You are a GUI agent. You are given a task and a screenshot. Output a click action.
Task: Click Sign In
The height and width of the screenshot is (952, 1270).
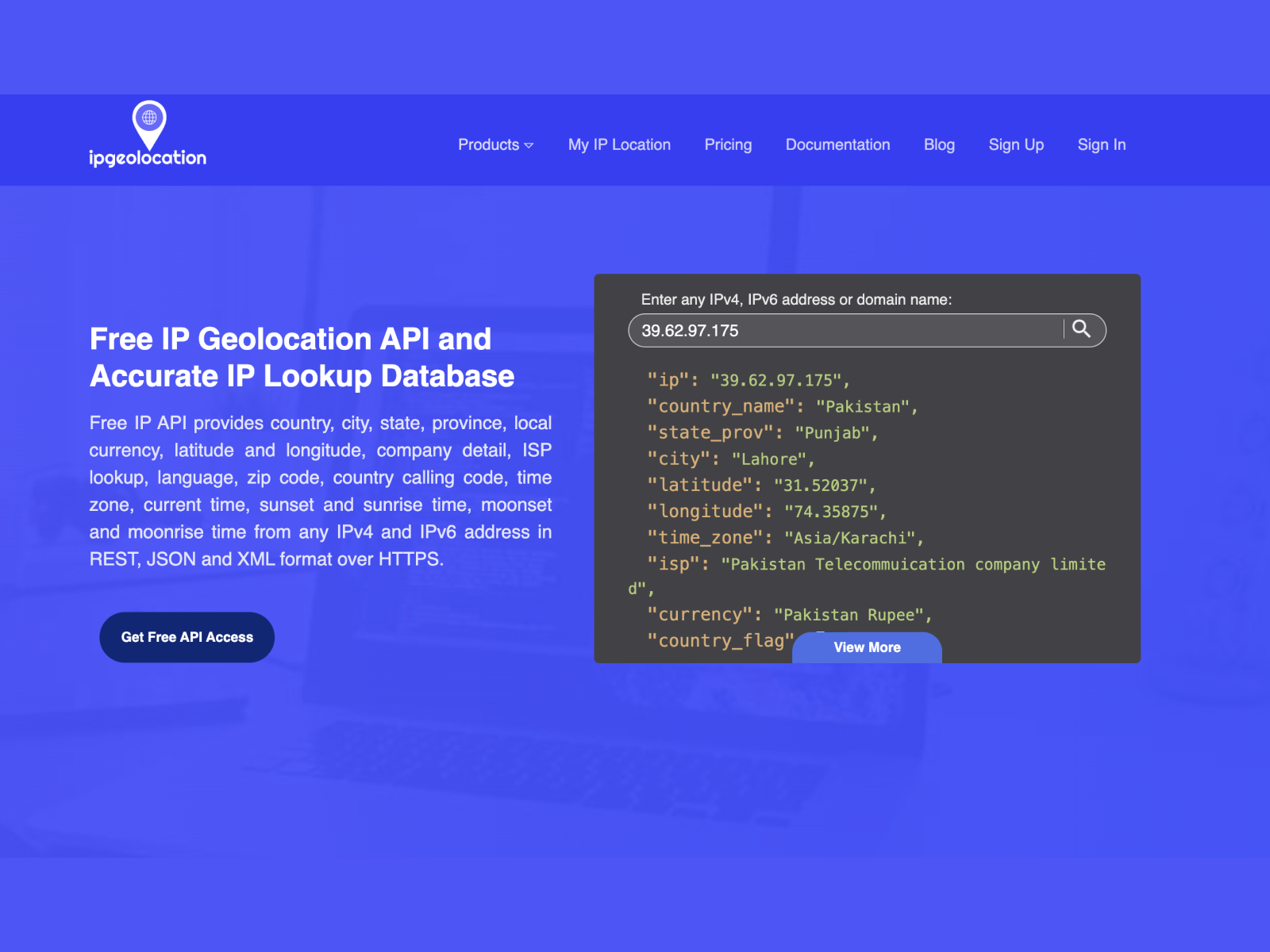(x=1101, y=144)
